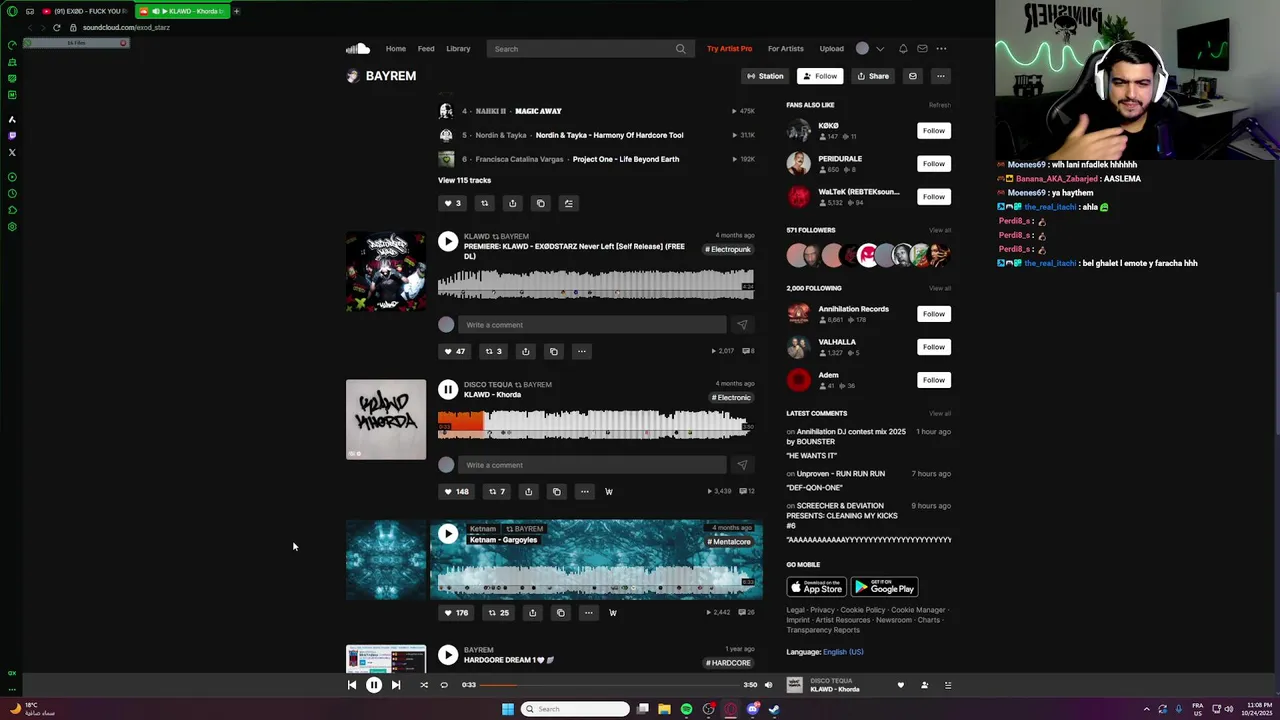Skip to next track in player bar
Viewport: 1280px width, 720px height.
pos(396,685)
